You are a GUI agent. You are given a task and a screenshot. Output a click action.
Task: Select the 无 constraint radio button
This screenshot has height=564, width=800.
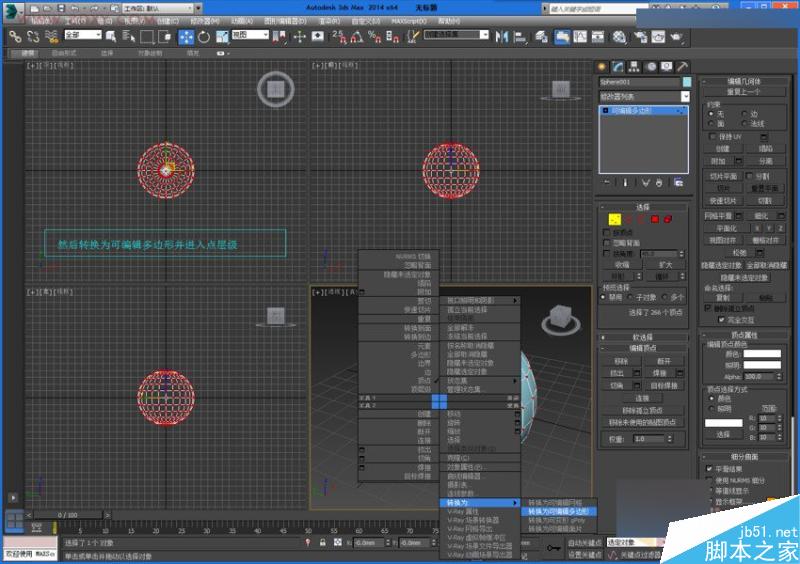click(x=711, y=114)
